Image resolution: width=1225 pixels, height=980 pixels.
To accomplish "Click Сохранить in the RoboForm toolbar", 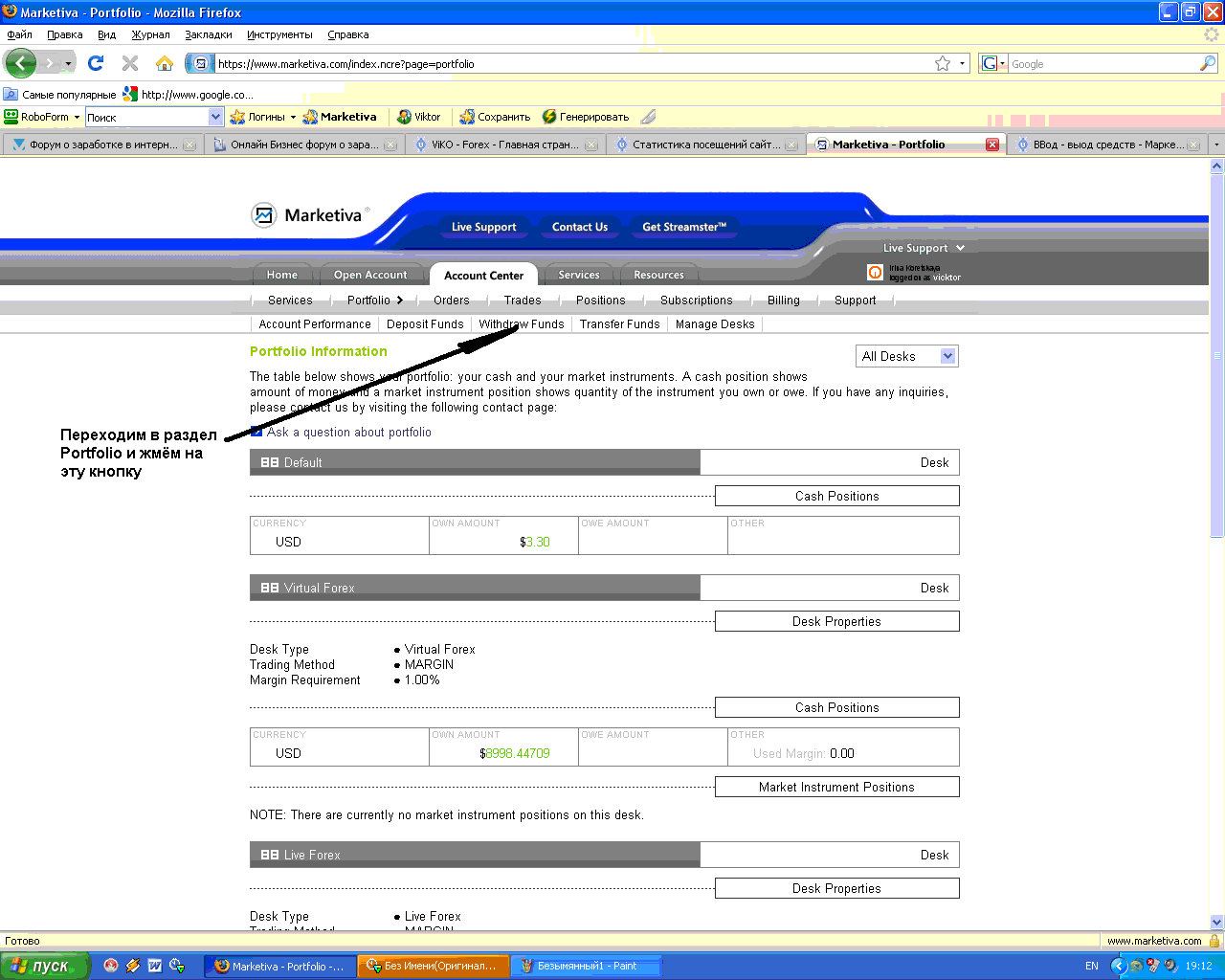I will pos(495,117).
